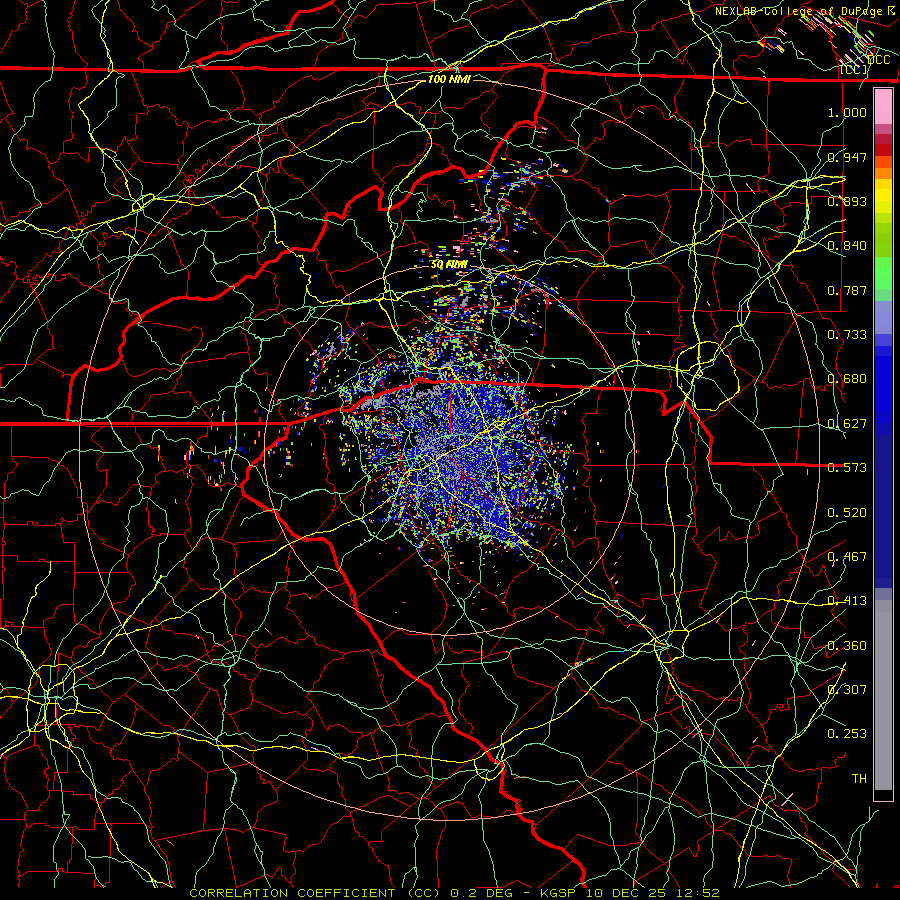Click the 0.360 color scale value
900x900 pixels.
point(847,646)
